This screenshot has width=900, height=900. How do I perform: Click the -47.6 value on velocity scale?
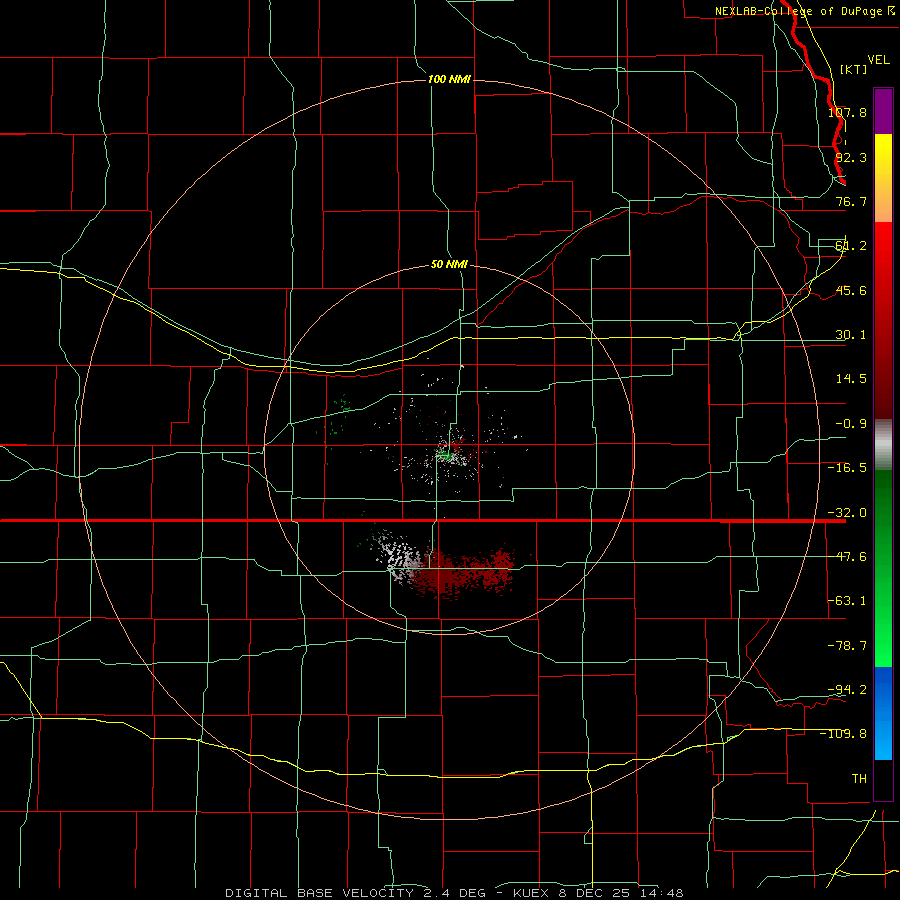[847, 557]
